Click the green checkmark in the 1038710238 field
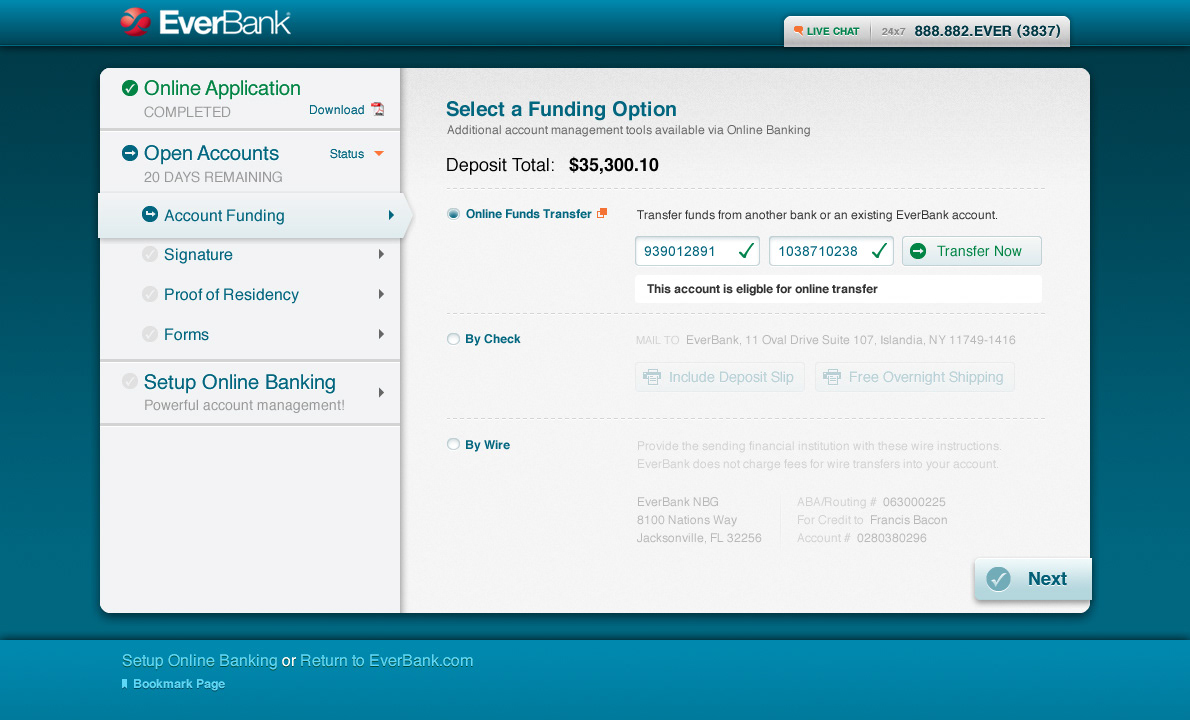Viewport: 1190px width, 720px height. click(x=880, y=250)
